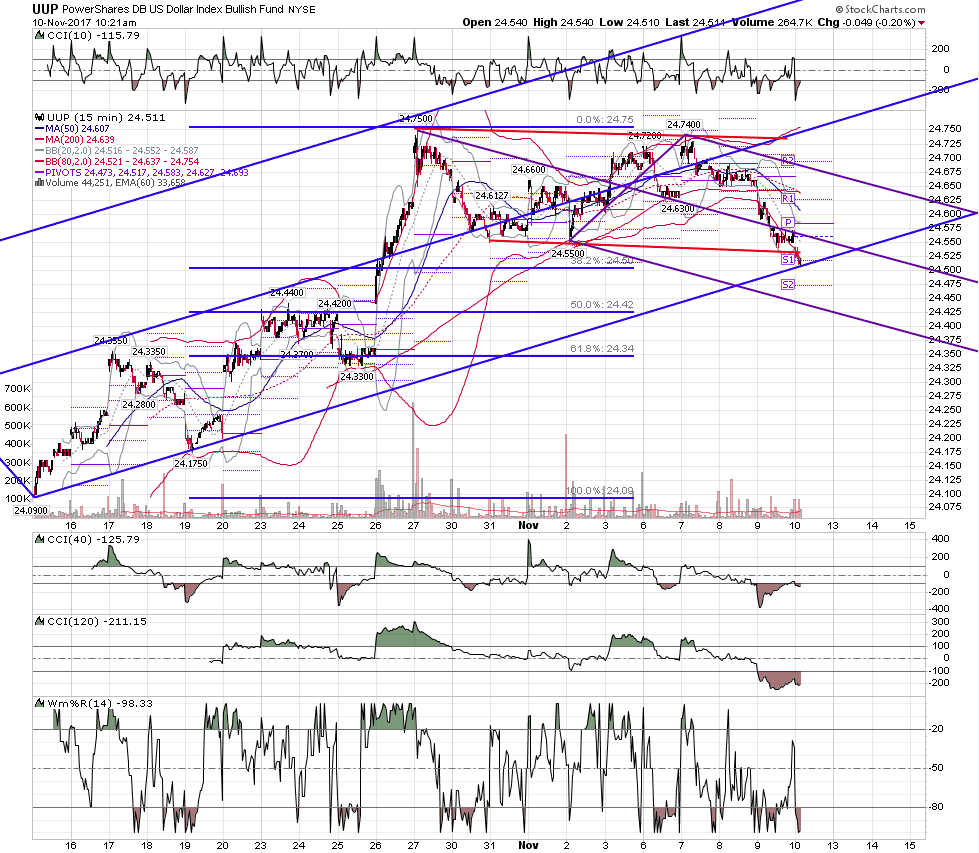
Task: Click the icon beside the CCI(40) label
Action: [39, 540]
